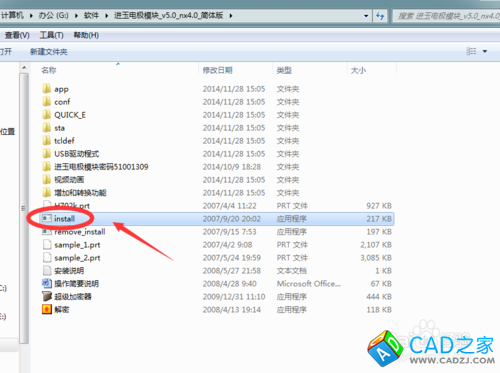This screenshot has width=500, height=373.
Task: Select the QUICK_E folder icon
Action: pyautogui.click(x=47, y=115)
